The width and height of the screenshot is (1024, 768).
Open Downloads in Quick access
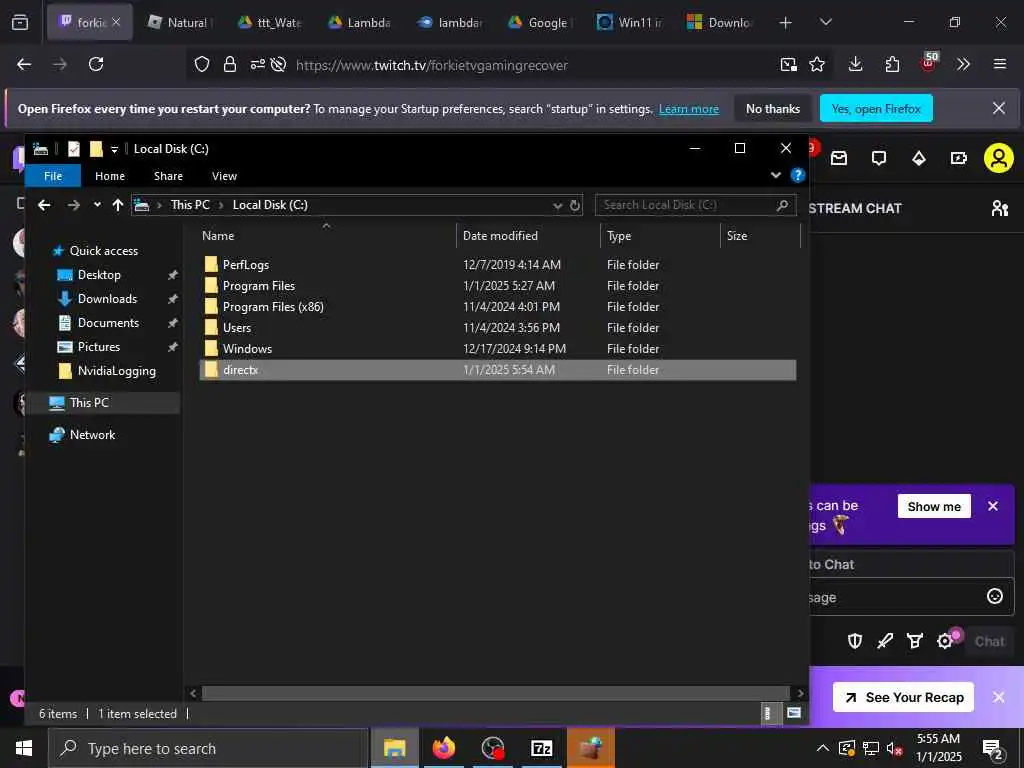pyautogui.click(x=107, y=299)
